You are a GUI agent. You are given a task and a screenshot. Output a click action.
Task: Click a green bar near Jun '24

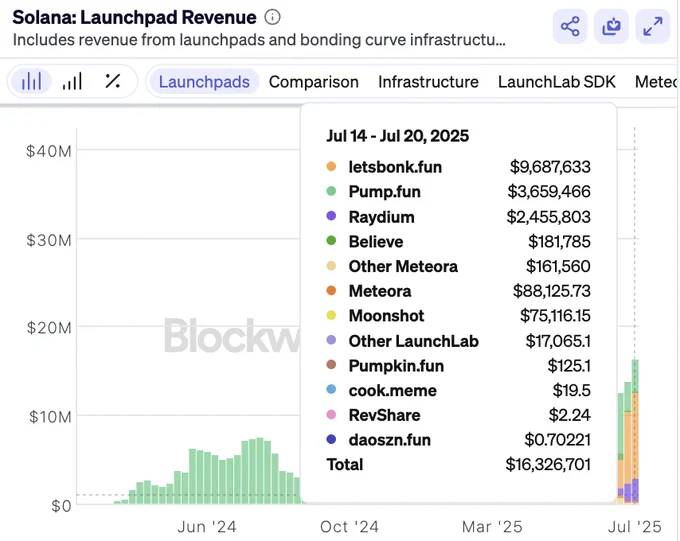(x=208, y=479)
